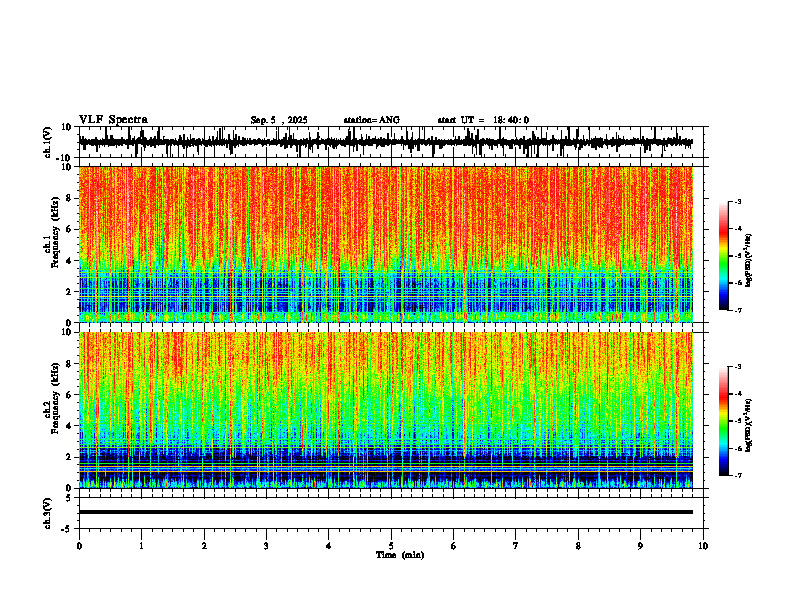The height and width of the screenshot is (612, 792).
Task: Click time axis tick label '3'
Action: [266, 546]
